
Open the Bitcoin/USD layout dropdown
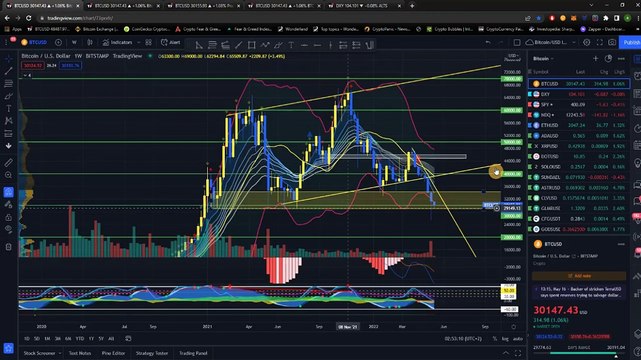pos(551,42)
